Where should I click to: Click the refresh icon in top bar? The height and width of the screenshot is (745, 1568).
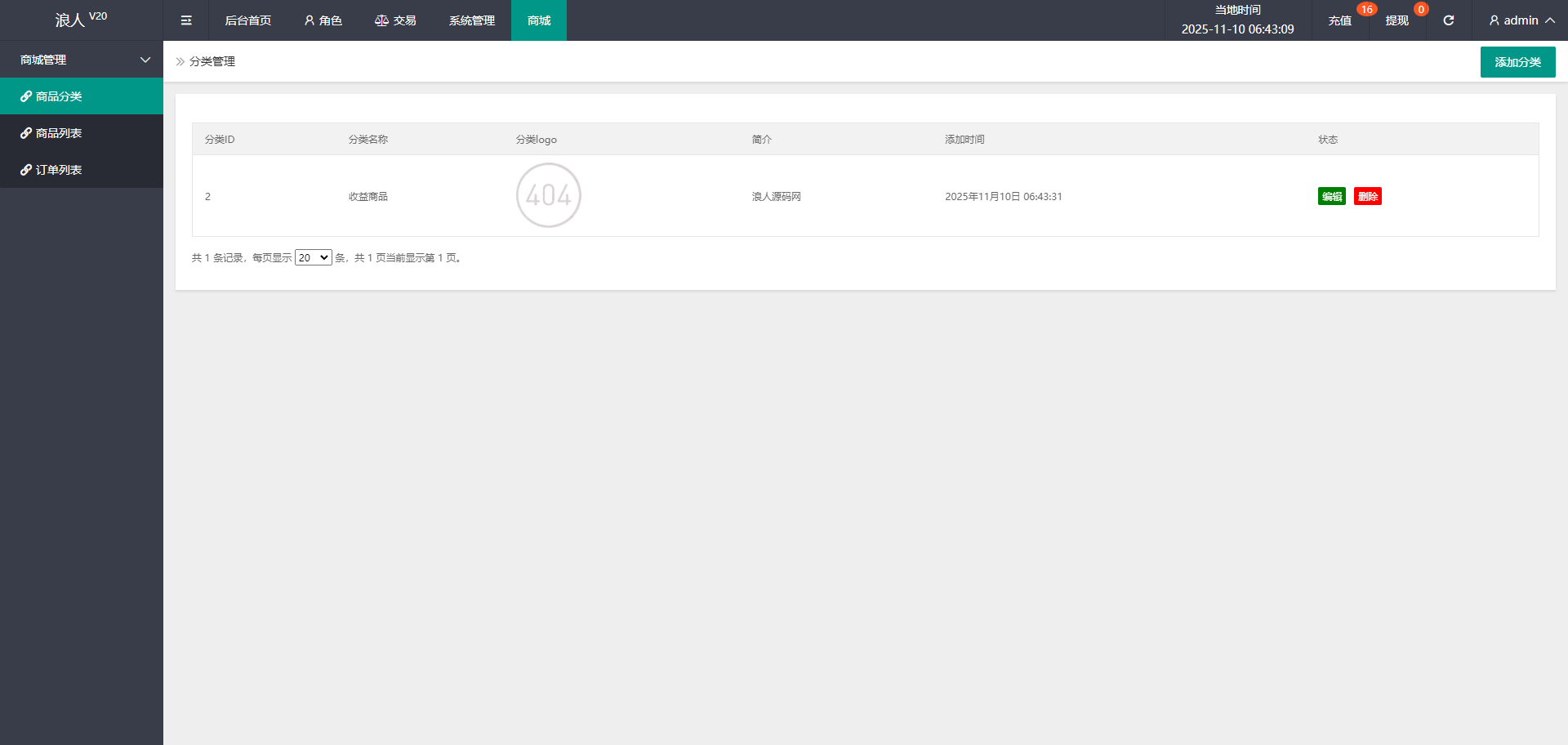1448,20
